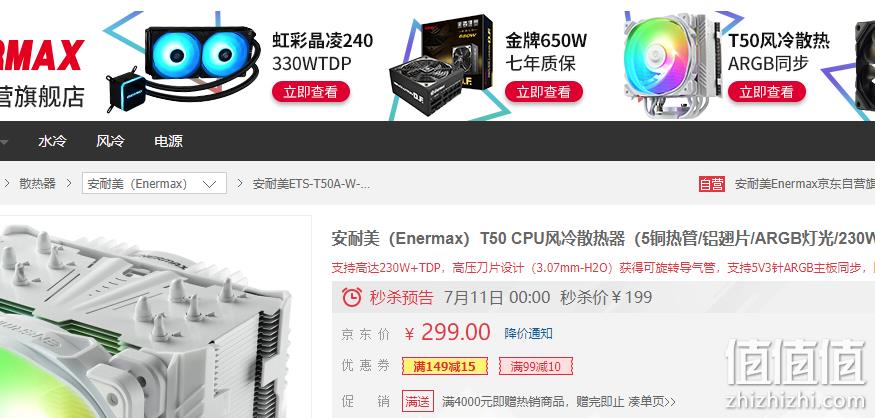Click the red alarm clock flash-sale icon
Image resolution: width=875 pixels, height=418 pixels.
[x=352, y=297]
